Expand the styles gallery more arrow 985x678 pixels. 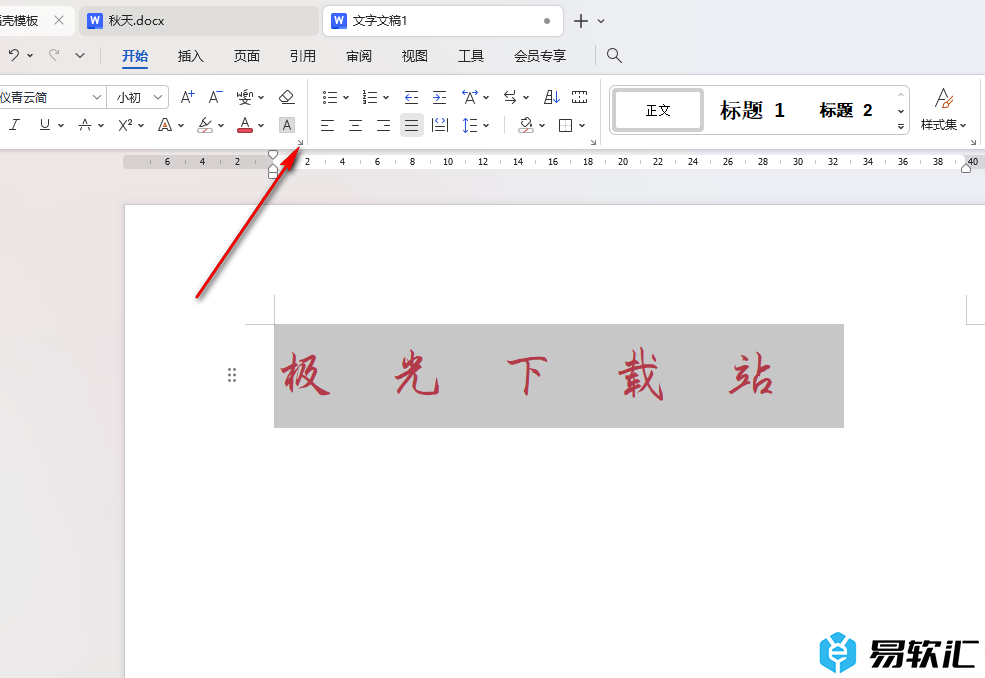click(901, 126)
